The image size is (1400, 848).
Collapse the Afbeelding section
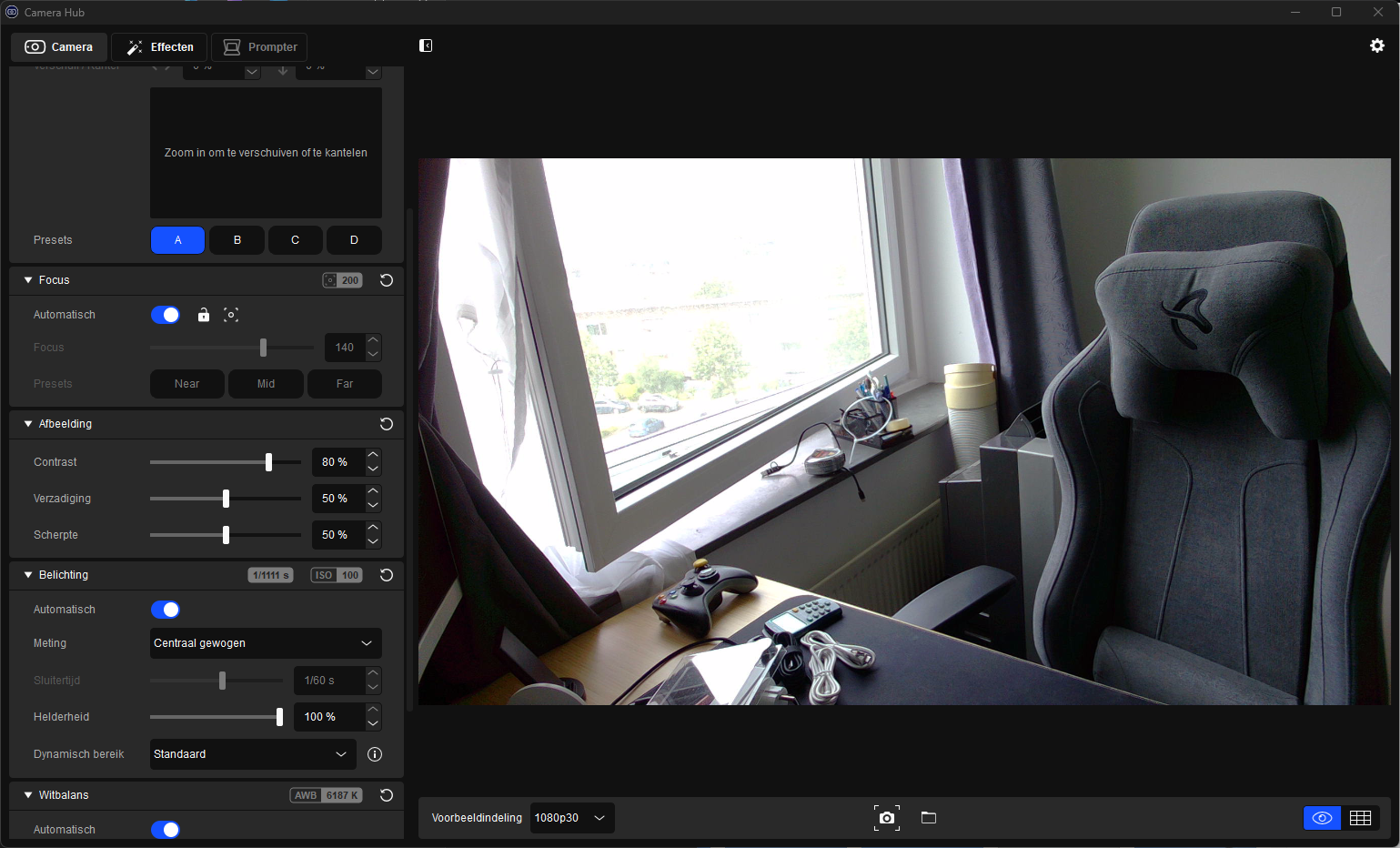coord(28,424)
